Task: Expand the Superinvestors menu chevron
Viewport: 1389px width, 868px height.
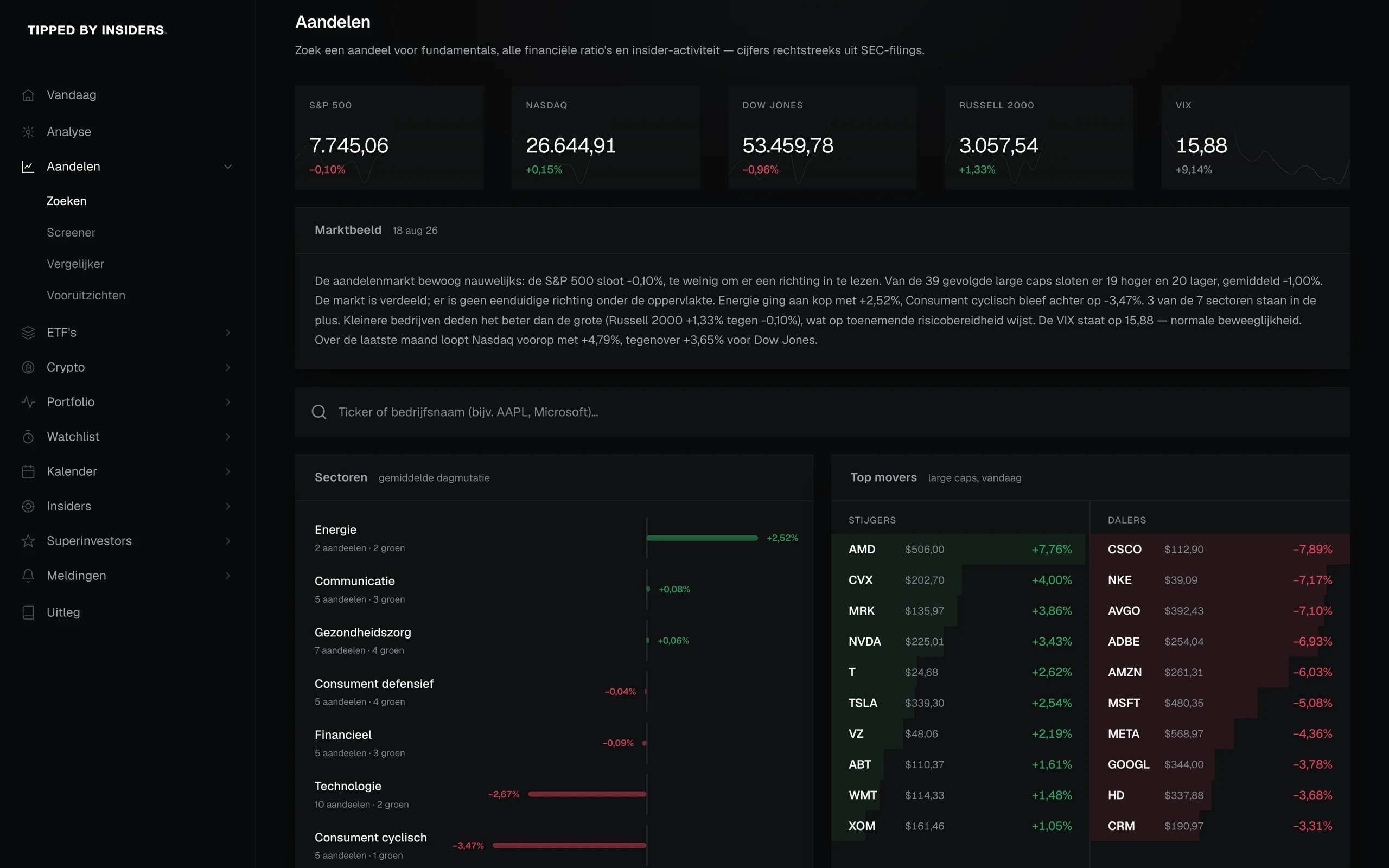Action: [x=228, y=541]
